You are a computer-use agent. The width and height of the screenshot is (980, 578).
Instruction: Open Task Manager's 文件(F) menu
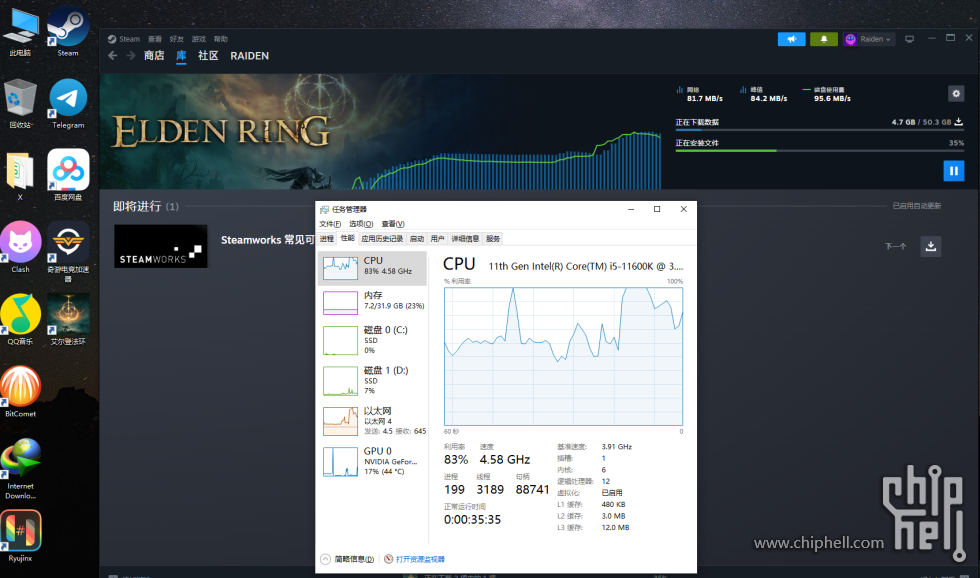(330, 224)
